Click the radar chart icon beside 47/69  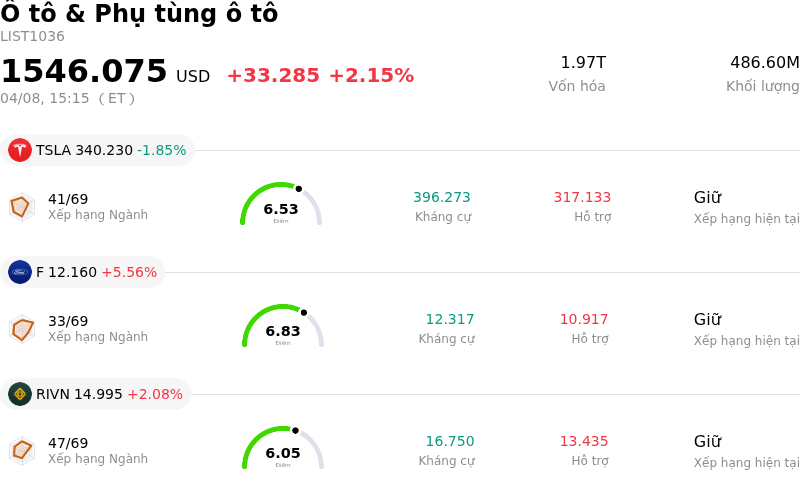[x=21, y=450]
